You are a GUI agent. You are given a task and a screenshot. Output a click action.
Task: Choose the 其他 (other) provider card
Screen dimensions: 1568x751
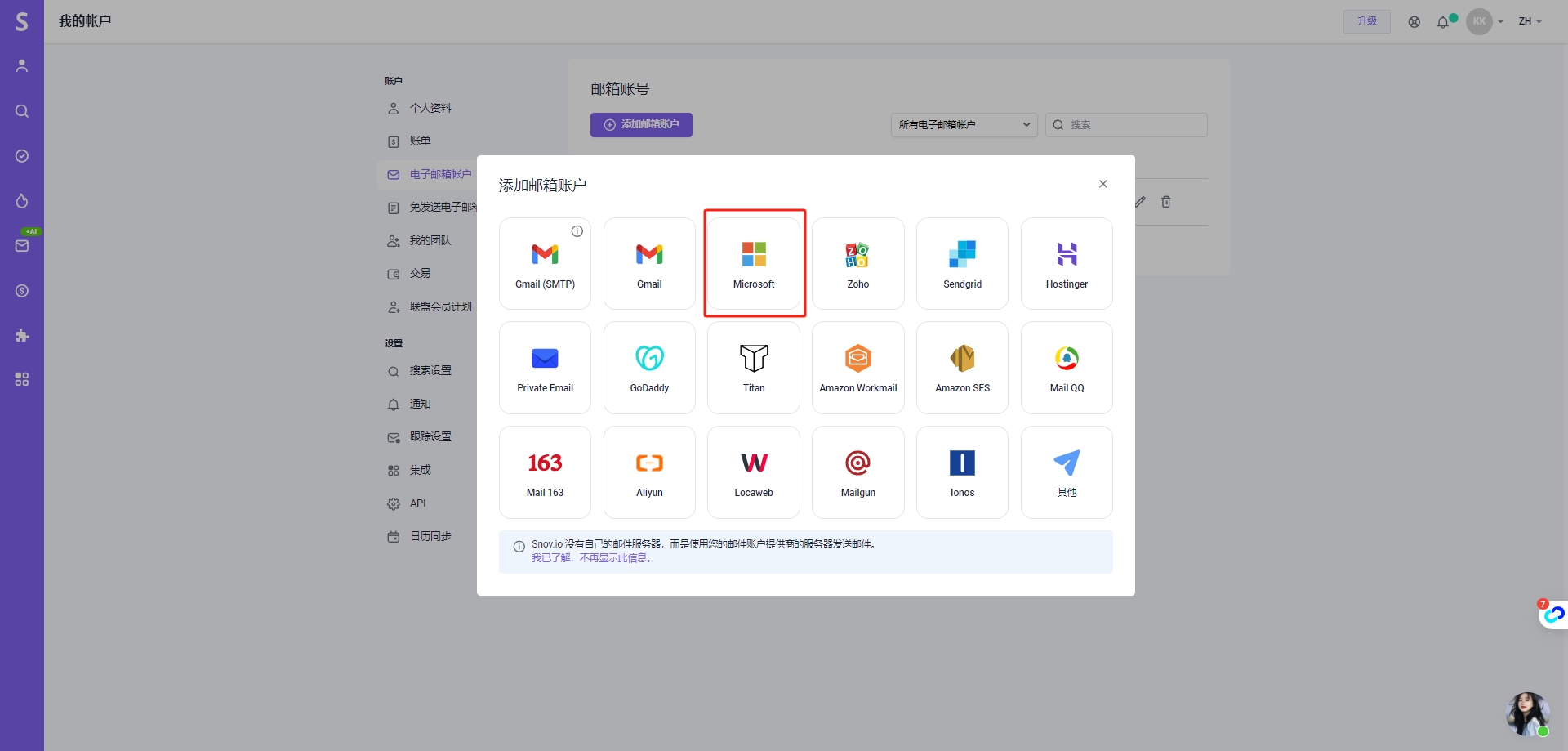(x=1067, y=472)
